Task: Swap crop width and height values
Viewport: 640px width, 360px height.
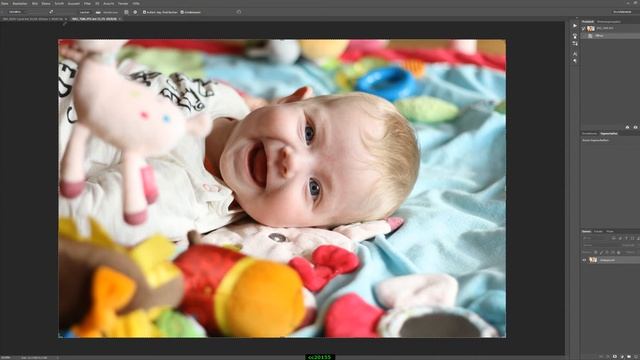Action: (51, 12)
